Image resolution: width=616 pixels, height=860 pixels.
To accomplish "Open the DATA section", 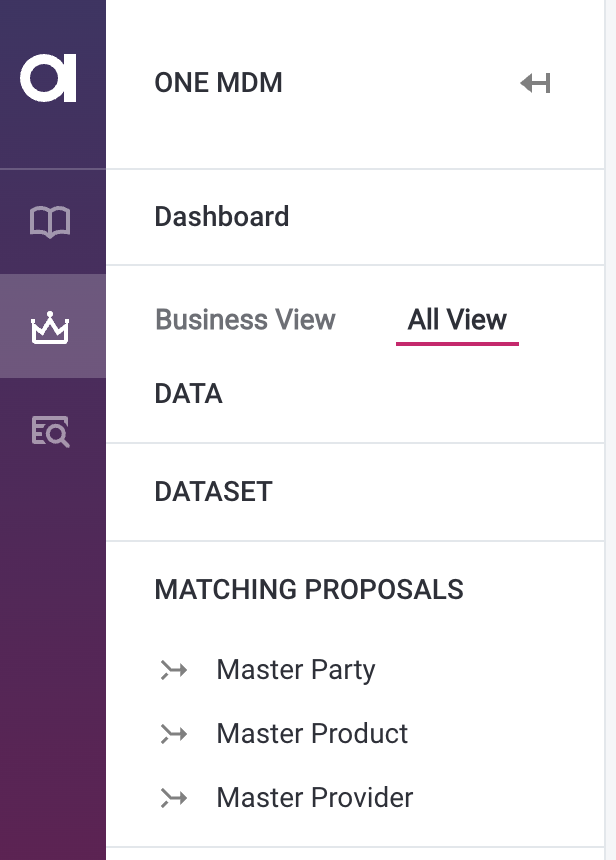I will 186,394.
